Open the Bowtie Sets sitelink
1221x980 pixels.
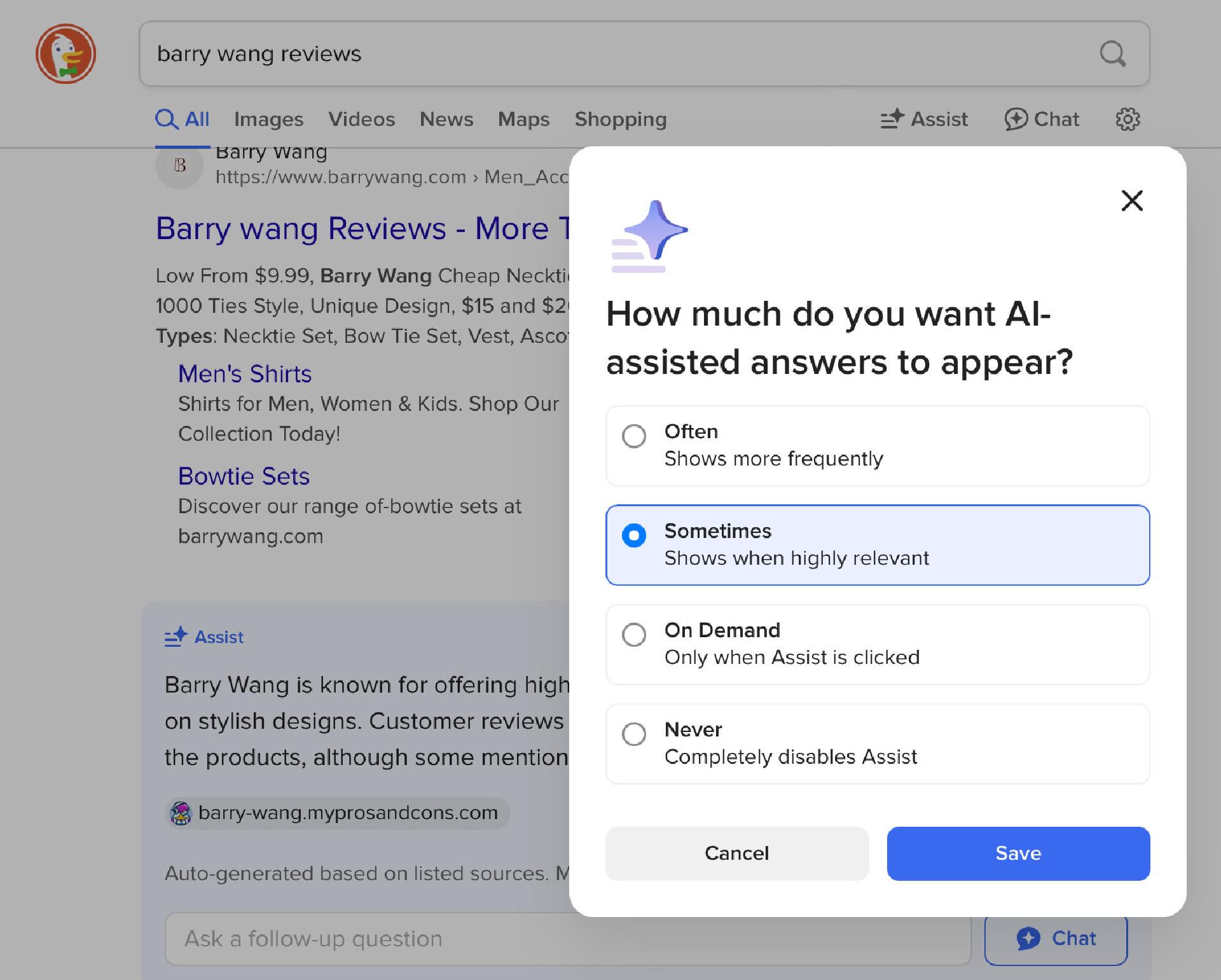pyautogui.click(x=244, y=476)
